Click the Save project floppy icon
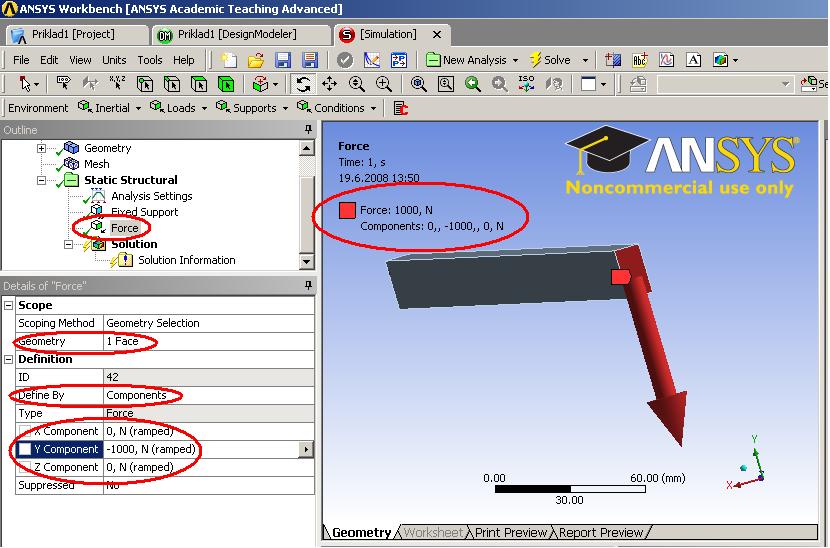 (283, 60)
